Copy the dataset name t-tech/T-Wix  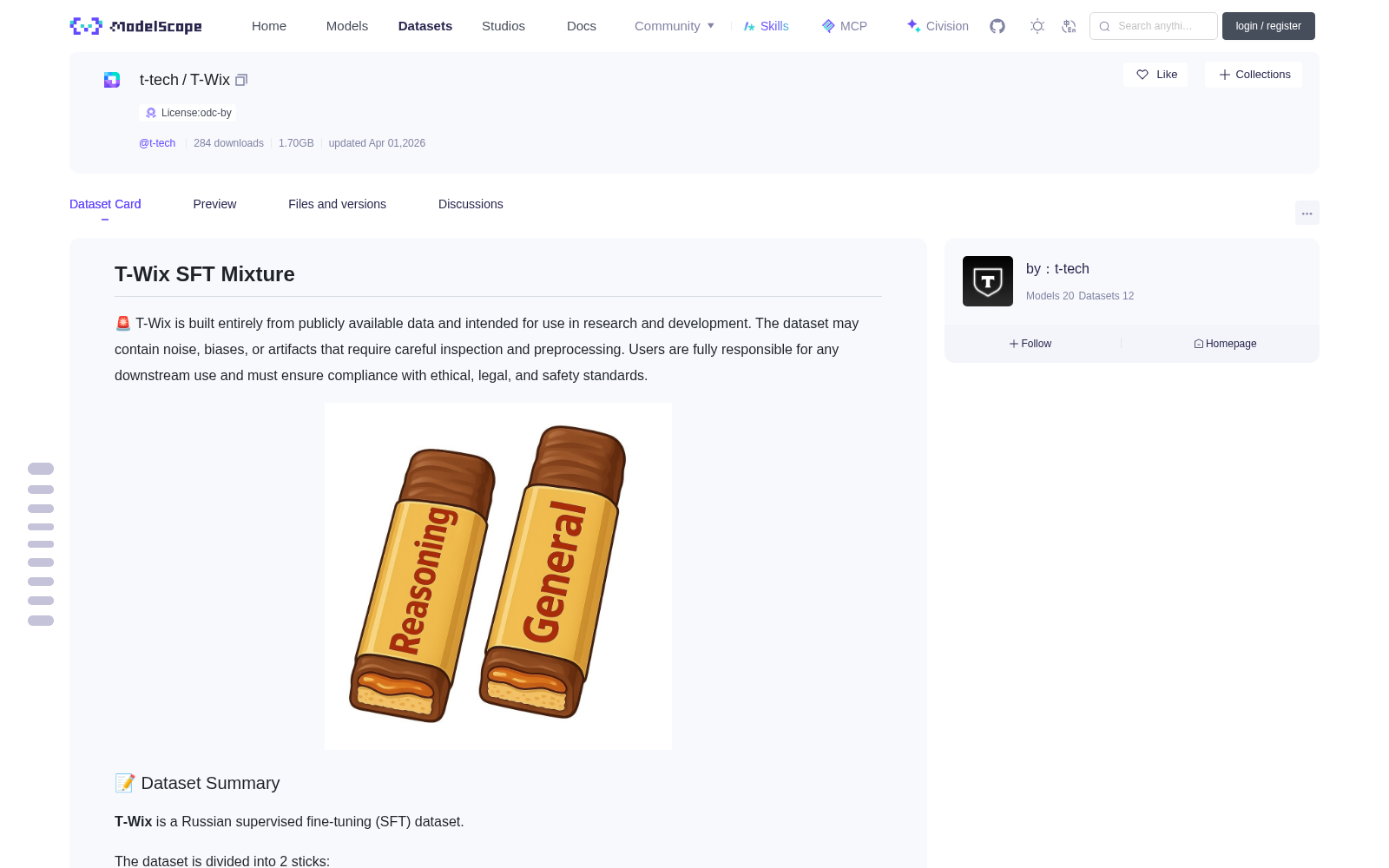pos(241,80)
